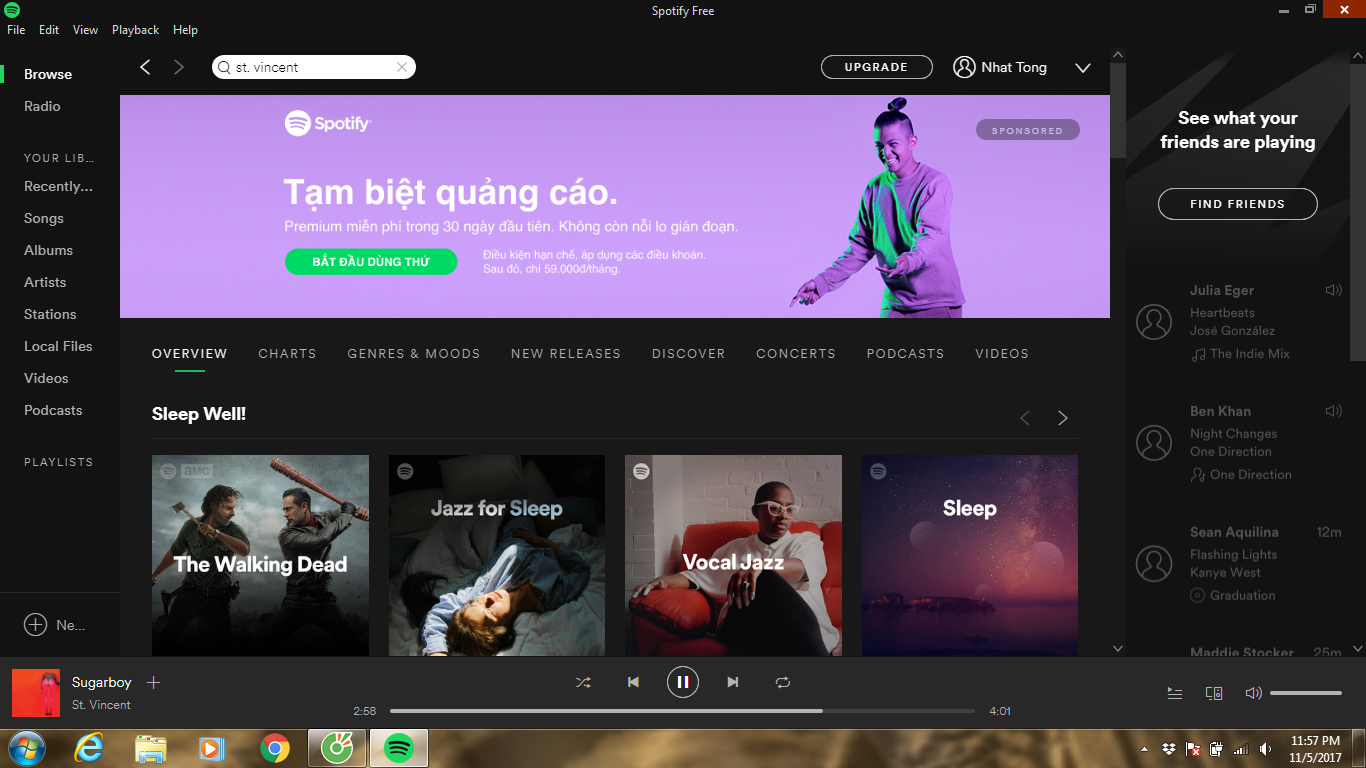This screenshot has height=768, width=1366.
Task: Toggle shuffle playback
Action: (x=583, y=682)
